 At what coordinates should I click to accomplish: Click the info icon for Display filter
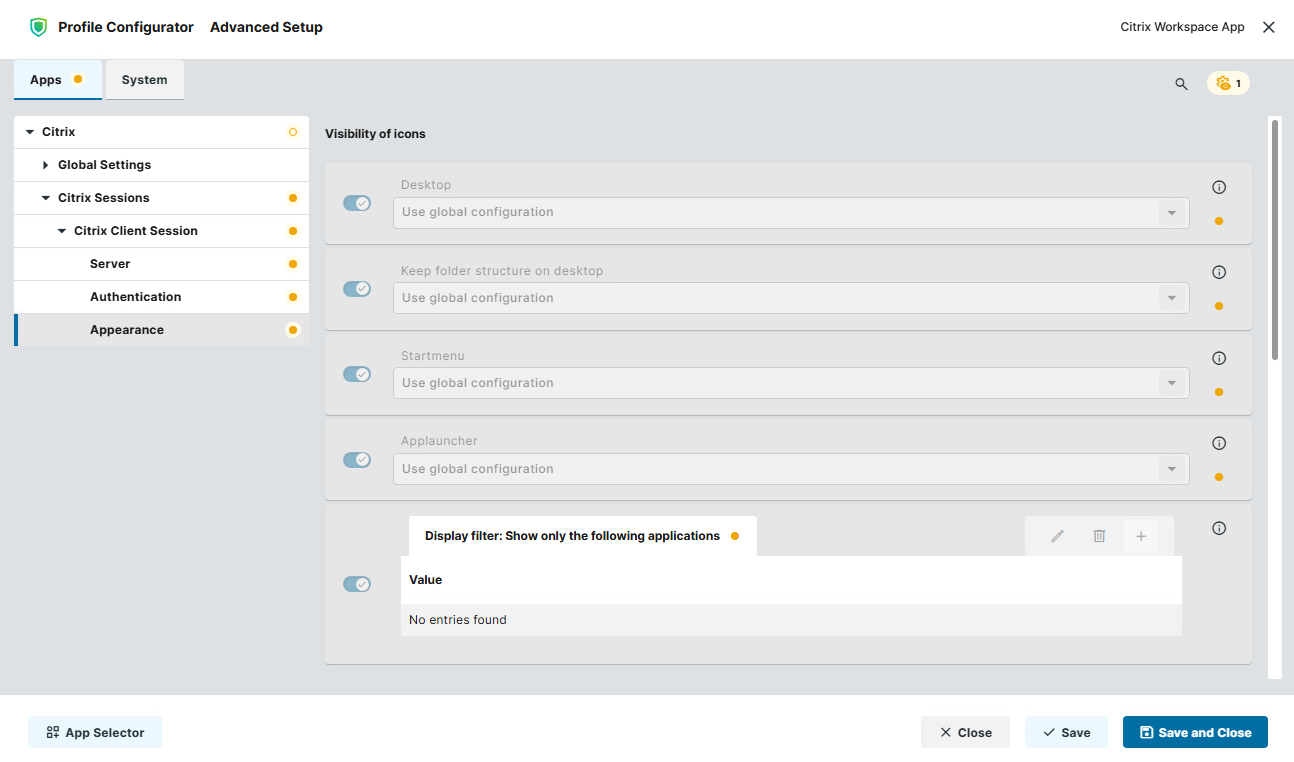point(1218,528)
